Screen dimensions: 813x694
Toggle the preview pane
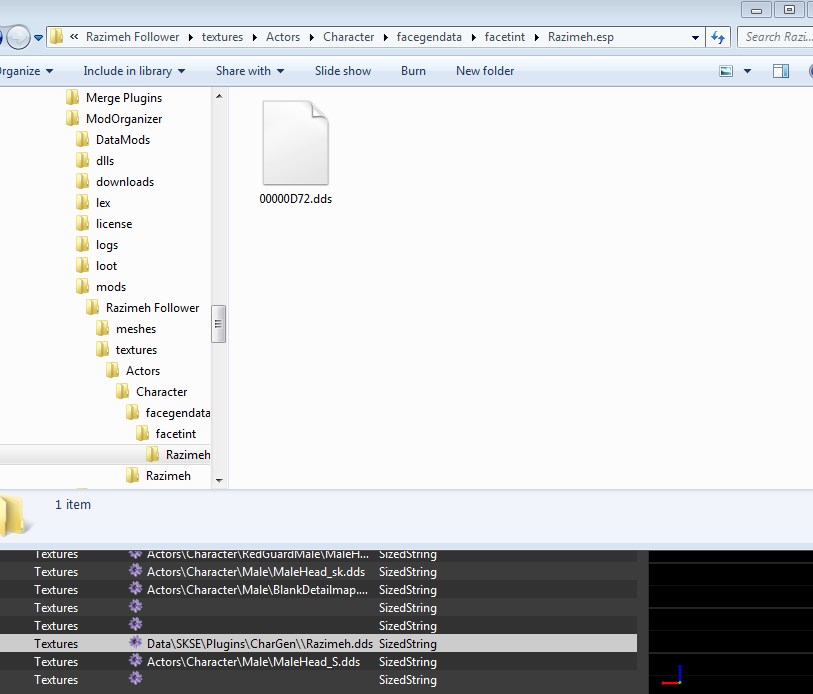click(x=779, y=71)
